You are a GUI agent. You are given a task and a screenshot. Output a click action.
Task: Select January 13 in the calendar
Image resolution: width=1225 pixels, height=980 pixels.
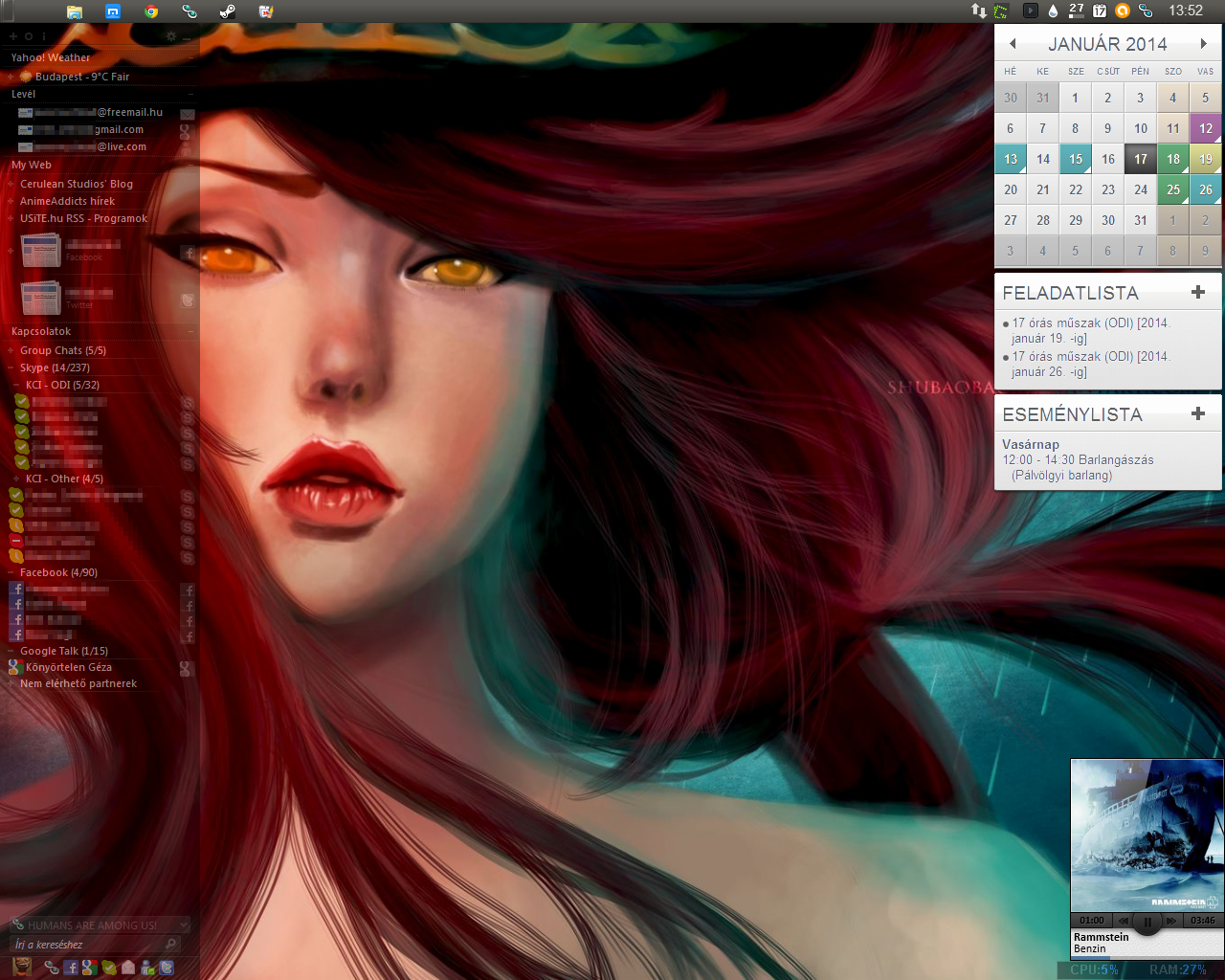[1011, 159]
